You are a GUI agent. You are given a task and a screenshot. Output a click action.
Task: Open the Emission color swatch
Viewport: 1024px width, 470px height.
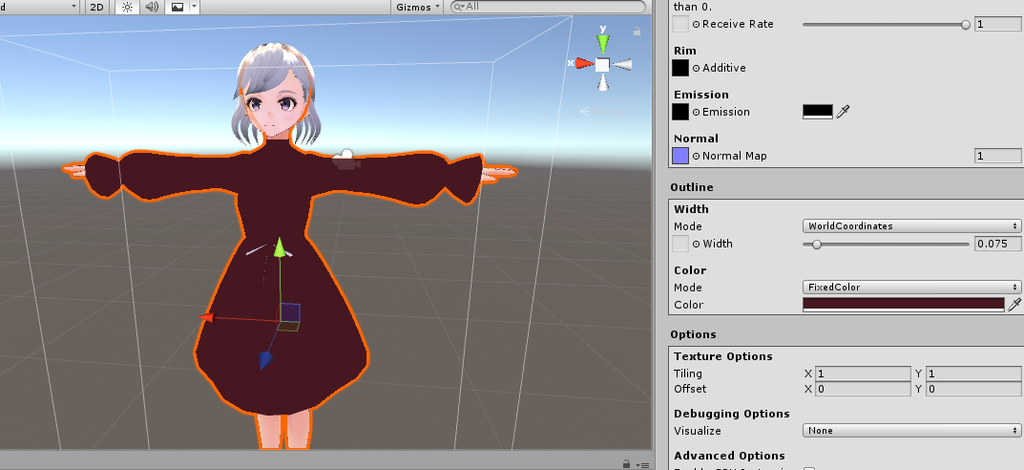pyautogui.click(x=818, y=112)
